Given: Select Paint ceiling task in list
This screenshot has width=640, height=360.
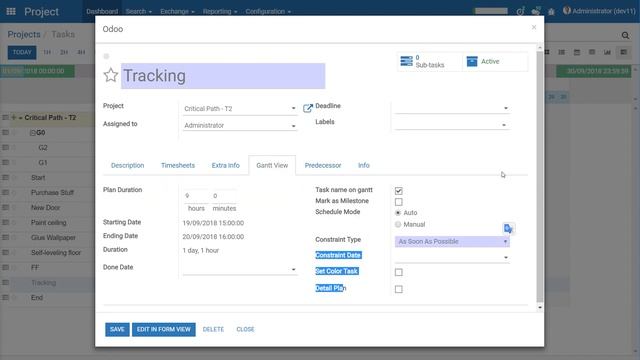Looking at the screenshot, I should (x=49, y=223).
